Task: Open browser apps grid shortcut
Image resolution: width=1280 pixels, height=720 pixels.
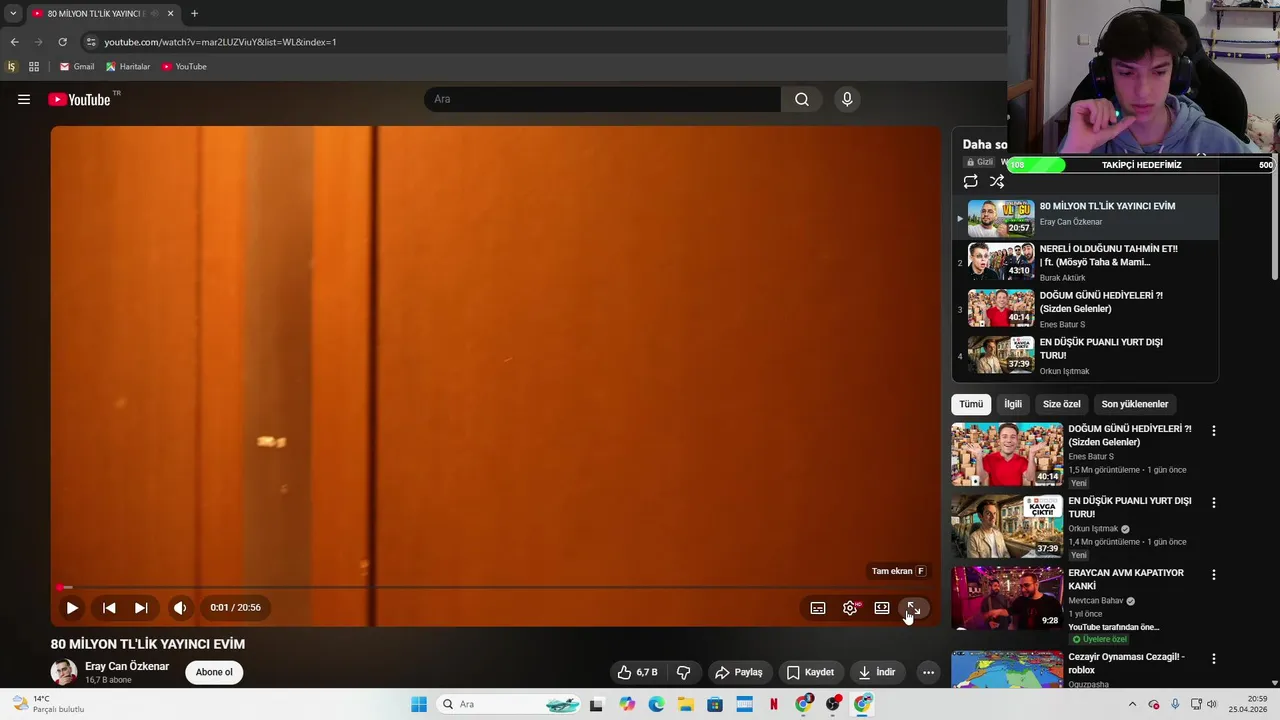Action: coord(34,67)
